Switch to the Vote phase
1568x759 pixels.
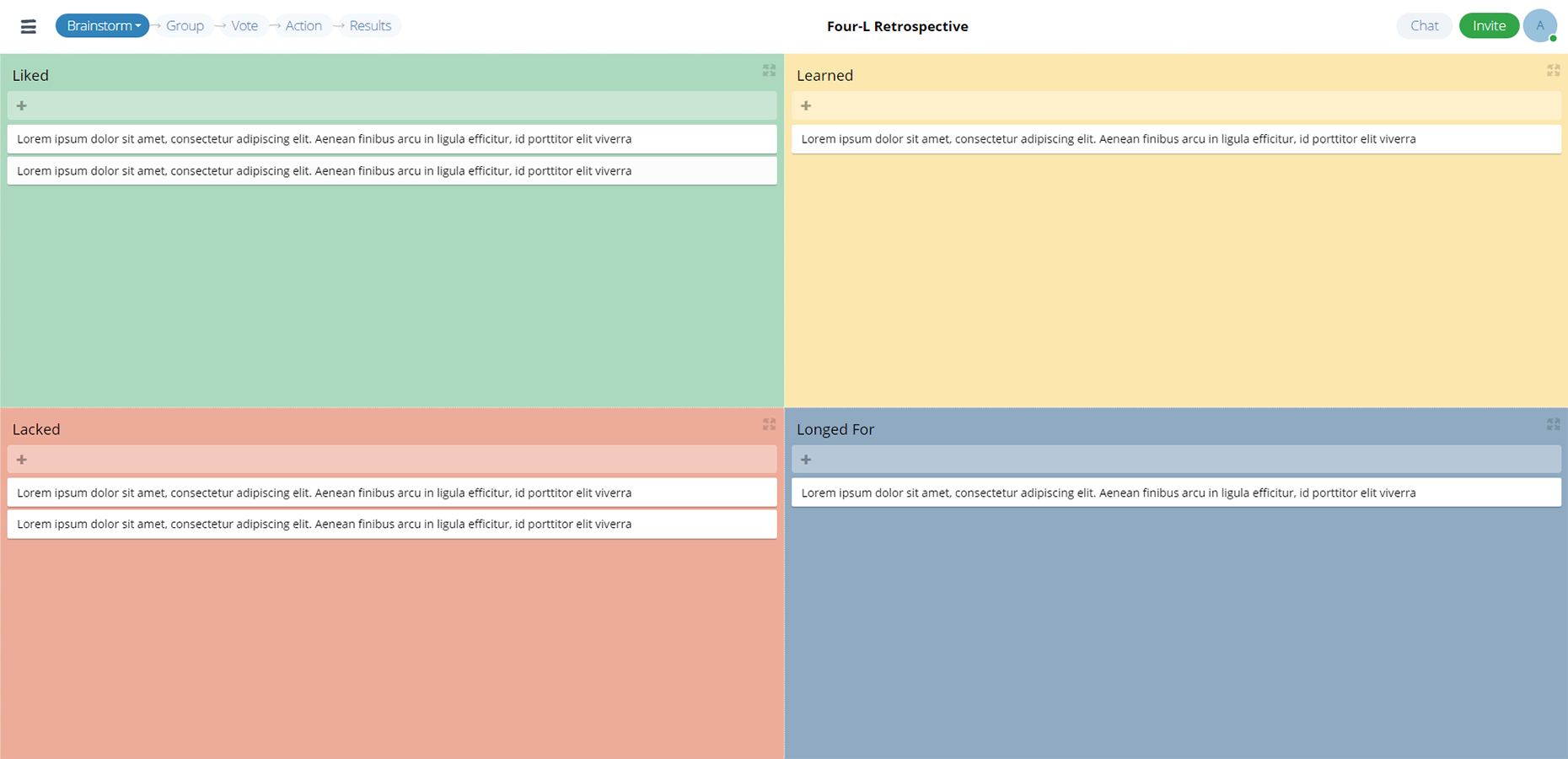point(244,25)
